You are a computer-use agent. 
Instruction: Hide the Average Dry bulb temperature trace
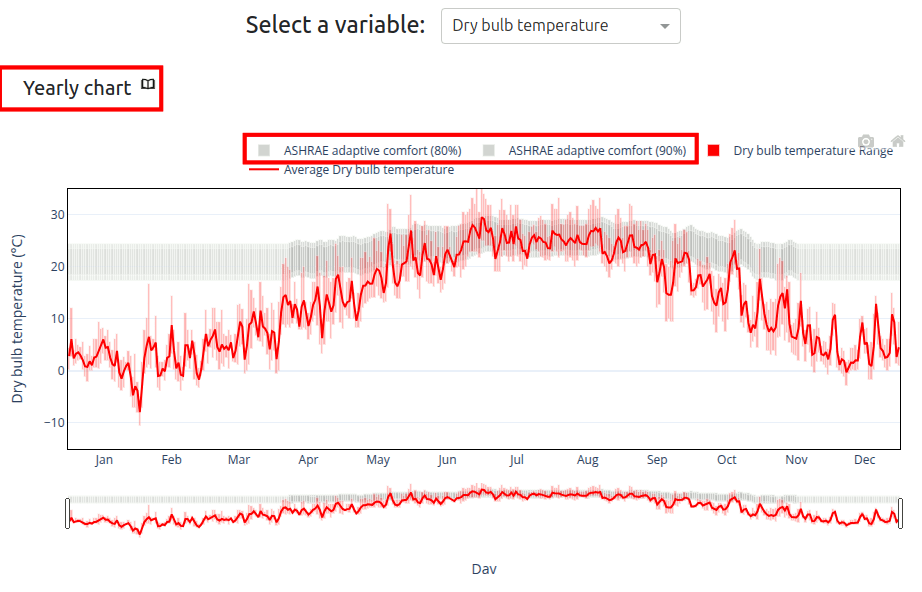(x=368, y=170)
